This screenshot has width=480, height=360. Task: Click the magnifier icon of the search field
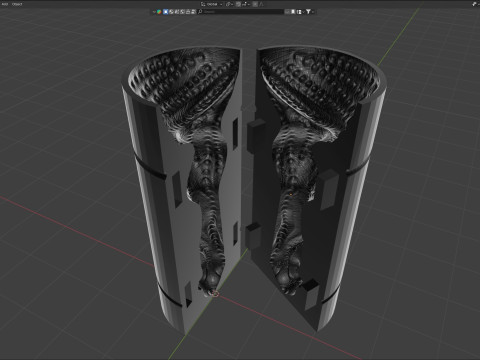(200, 12)
